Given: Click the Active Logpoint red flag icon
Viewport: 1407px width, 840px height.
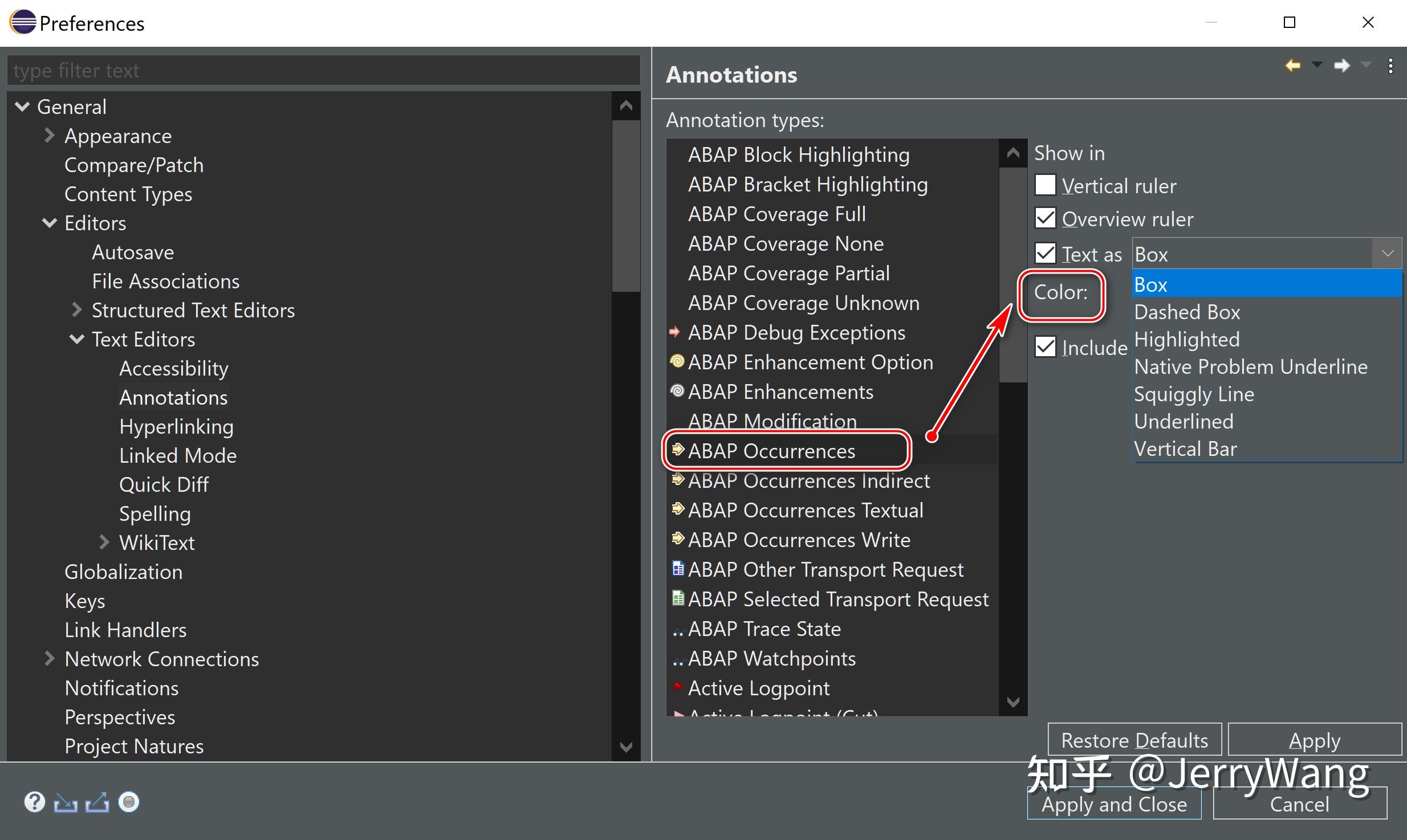Looking at the screenshot, I should point(678,687).
